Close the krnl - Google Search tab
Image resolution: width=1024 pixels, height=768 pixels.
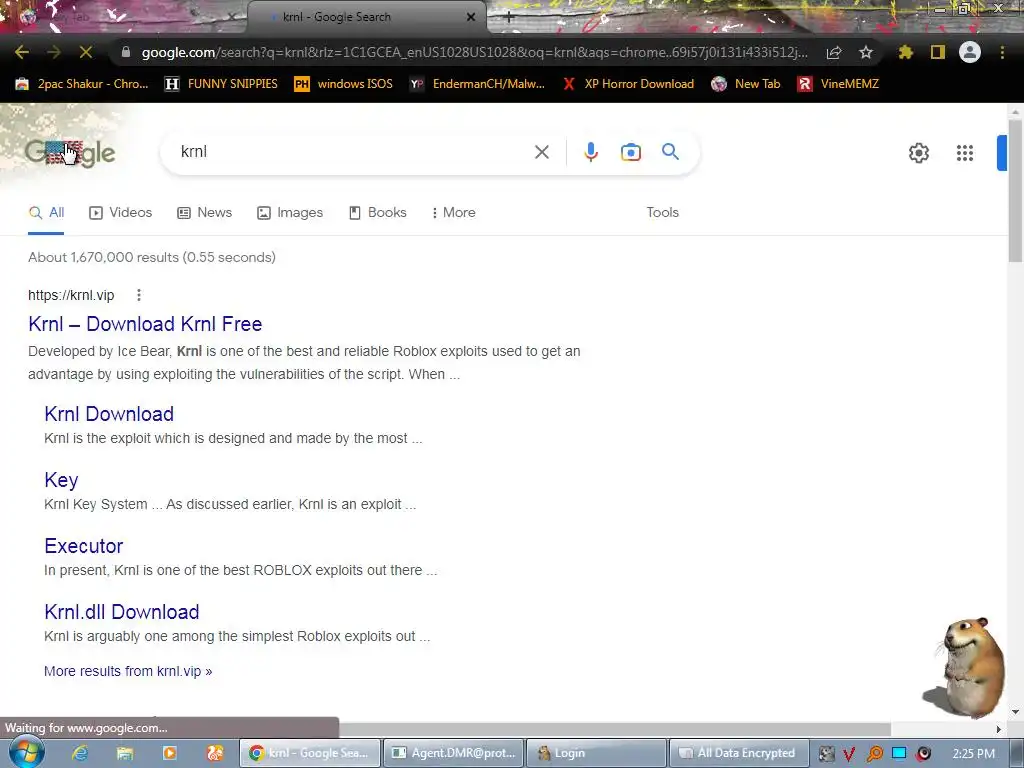(471, 17)
